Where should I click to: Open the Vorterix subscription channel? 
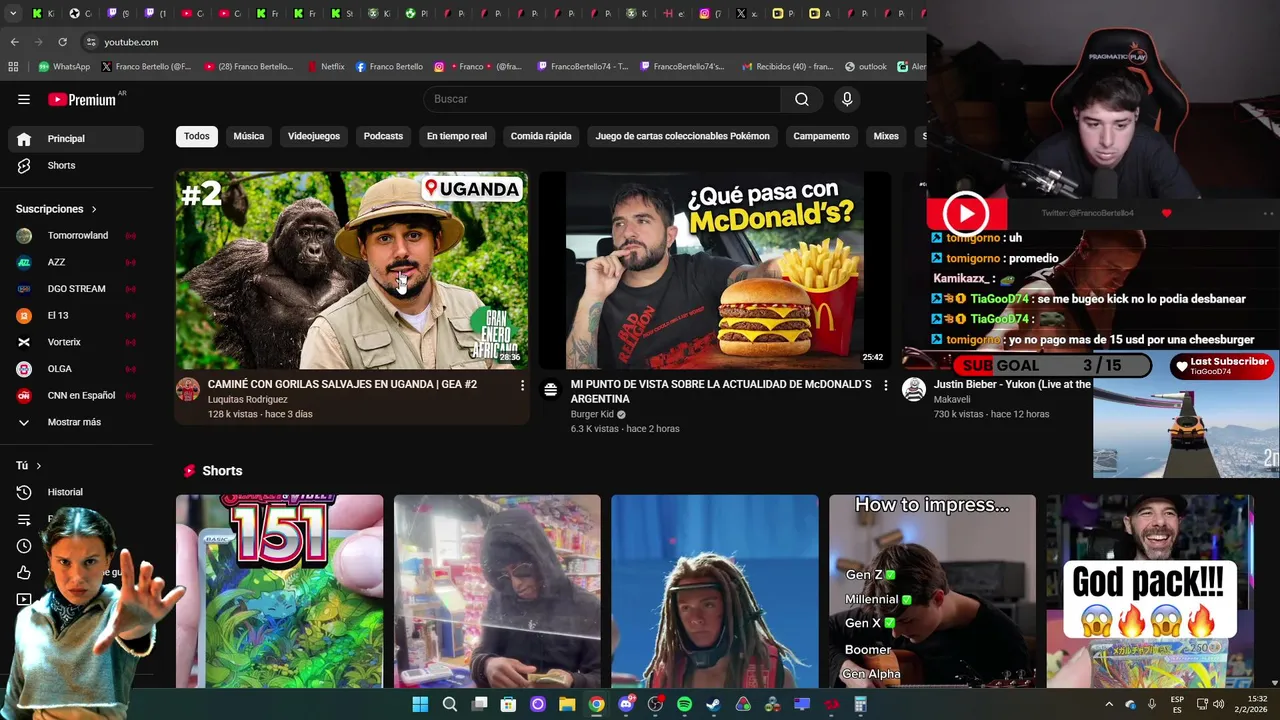click(76, 342)
